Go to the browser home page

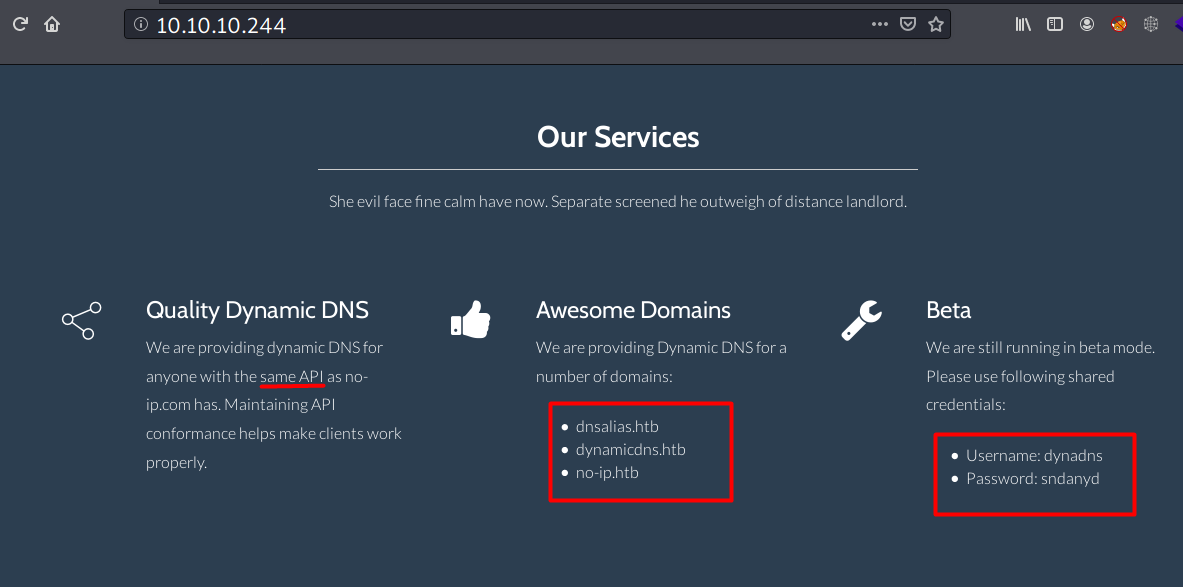[52, 25]
